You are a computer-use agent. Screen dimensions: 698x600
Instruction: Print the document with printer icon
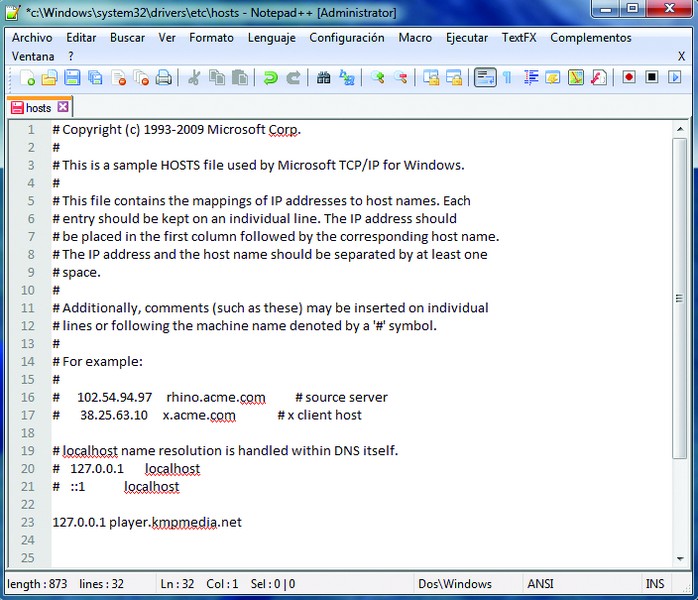click(x=164, y=78)
